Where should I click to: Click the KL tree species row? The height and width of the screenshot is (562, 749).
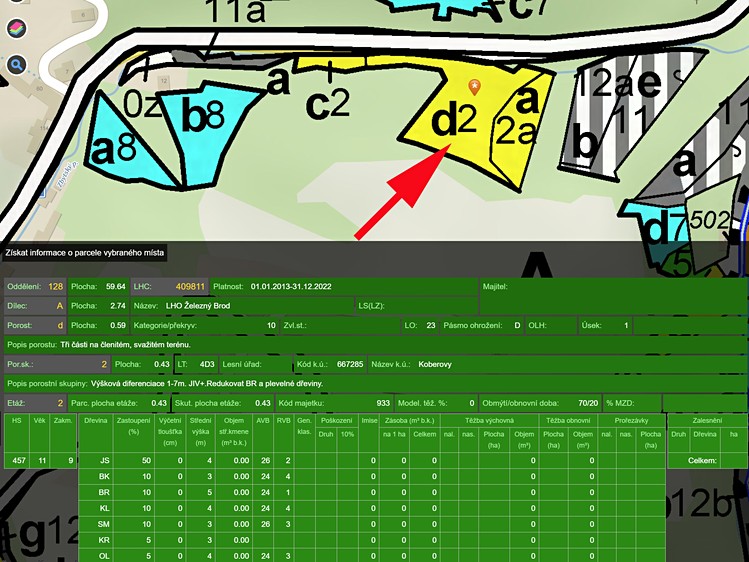point(372,509)
